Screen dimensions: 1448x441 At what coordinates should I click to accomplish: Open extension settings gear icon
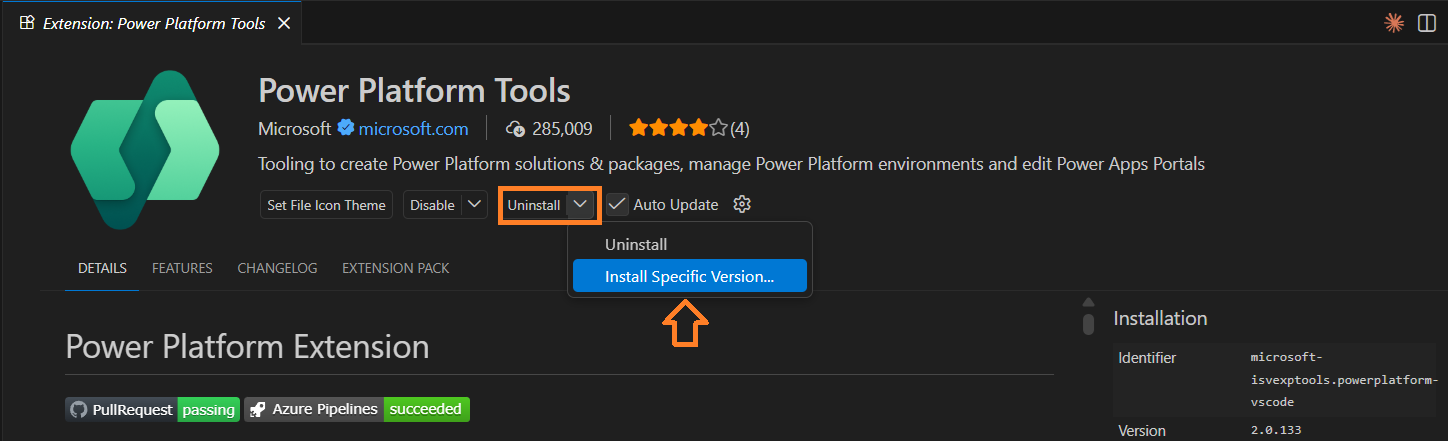click(741, 205)
